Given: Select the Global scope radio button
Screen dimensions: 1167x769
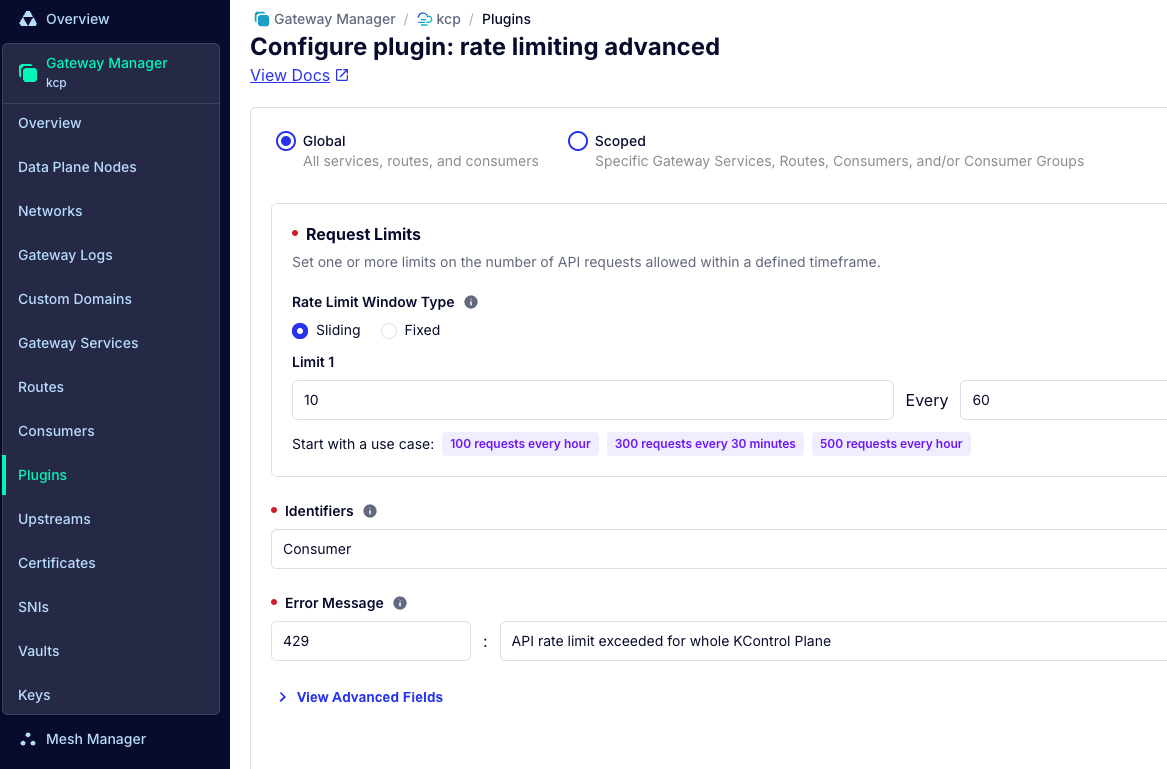Looking at the screenshot, I should tap(286, 141).
